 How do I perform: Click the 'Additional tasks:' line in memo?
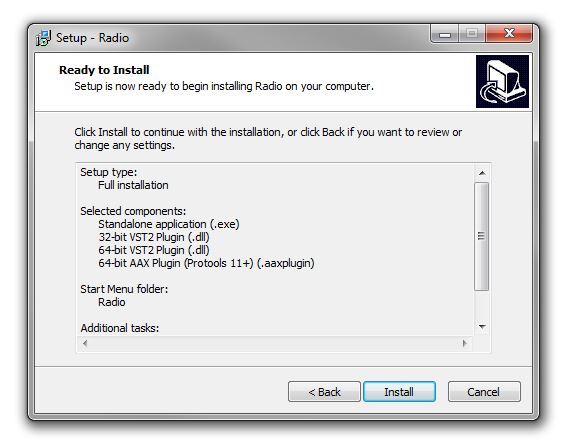(120, 328)
